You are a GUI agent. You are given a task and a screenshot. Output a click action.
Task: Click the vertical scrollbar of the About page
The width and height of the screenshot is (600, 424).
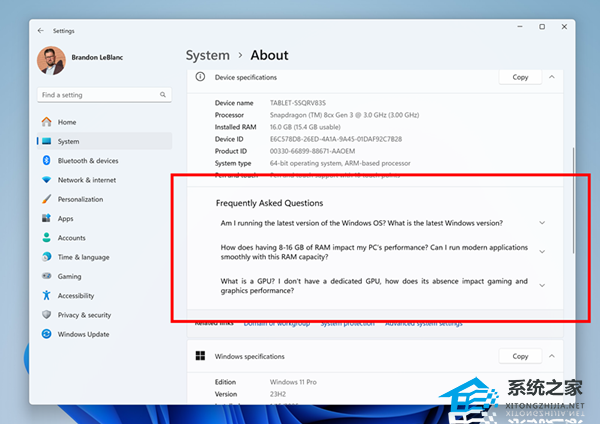pos(573,201)
